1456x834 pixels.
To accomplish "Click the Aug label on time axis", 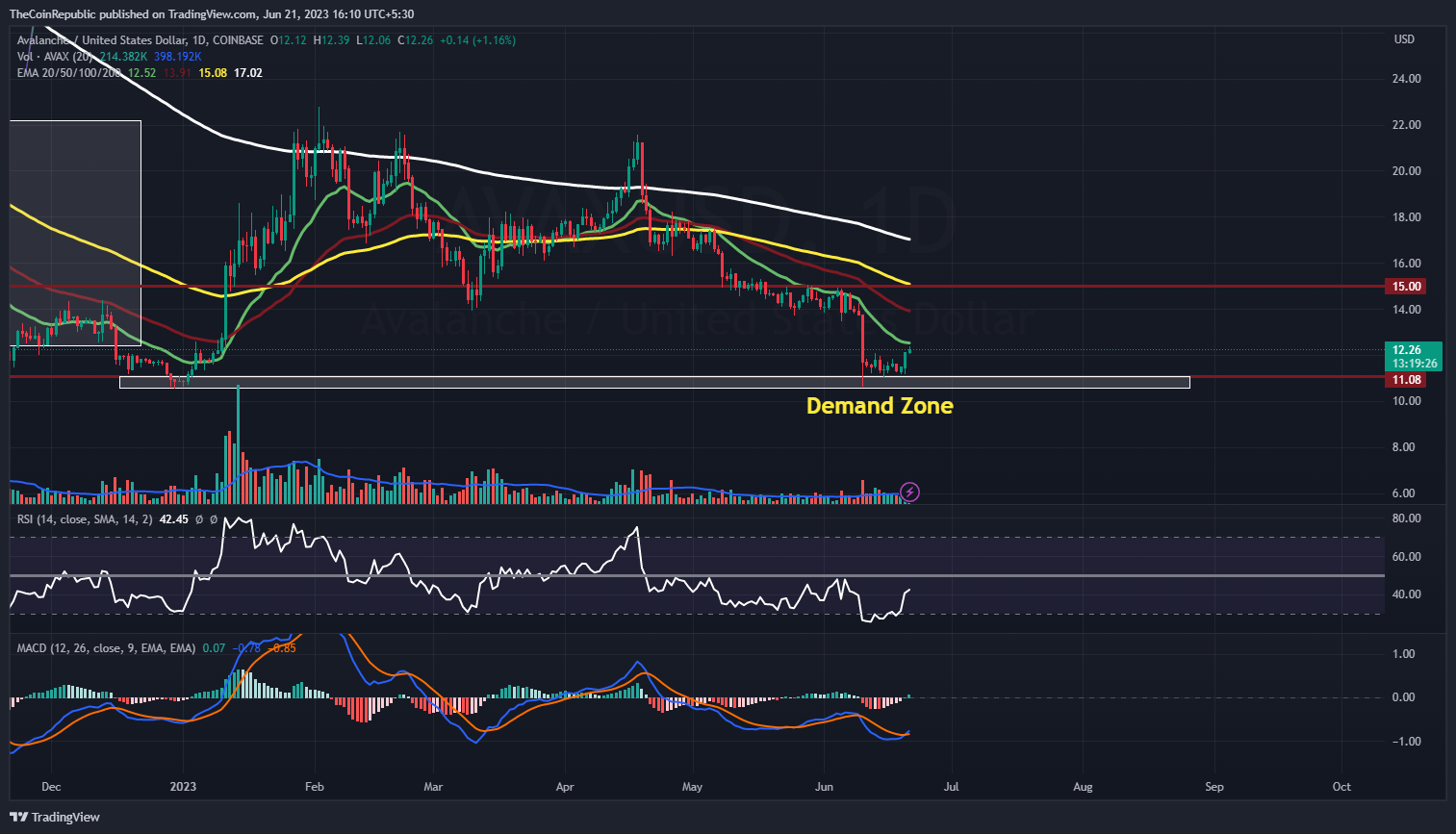I will [x=1083, y=787].
